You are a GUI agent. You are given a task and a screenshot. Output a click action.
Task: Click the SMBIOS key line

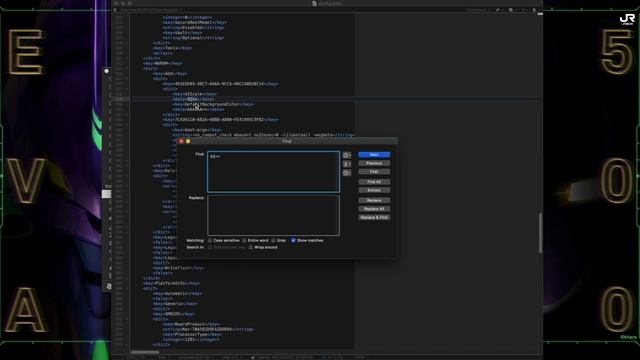coord(173,314)
